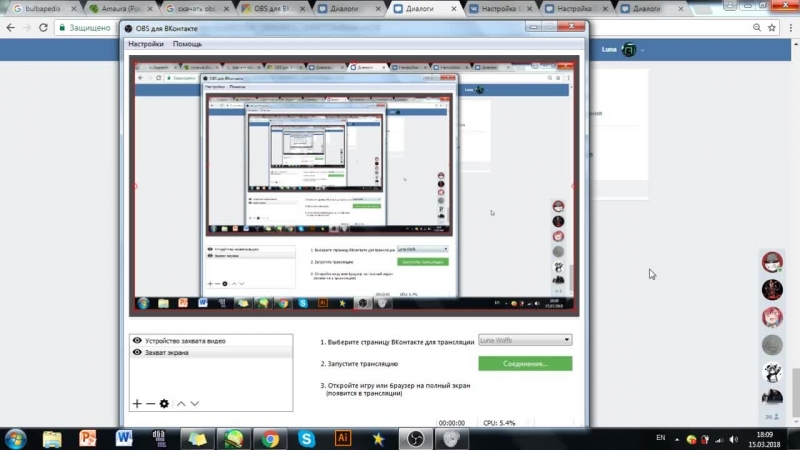Image resolution: width=800 pixels, height=450 pixels.
Task: Select the Захват экрана source row
Action: 211,352
